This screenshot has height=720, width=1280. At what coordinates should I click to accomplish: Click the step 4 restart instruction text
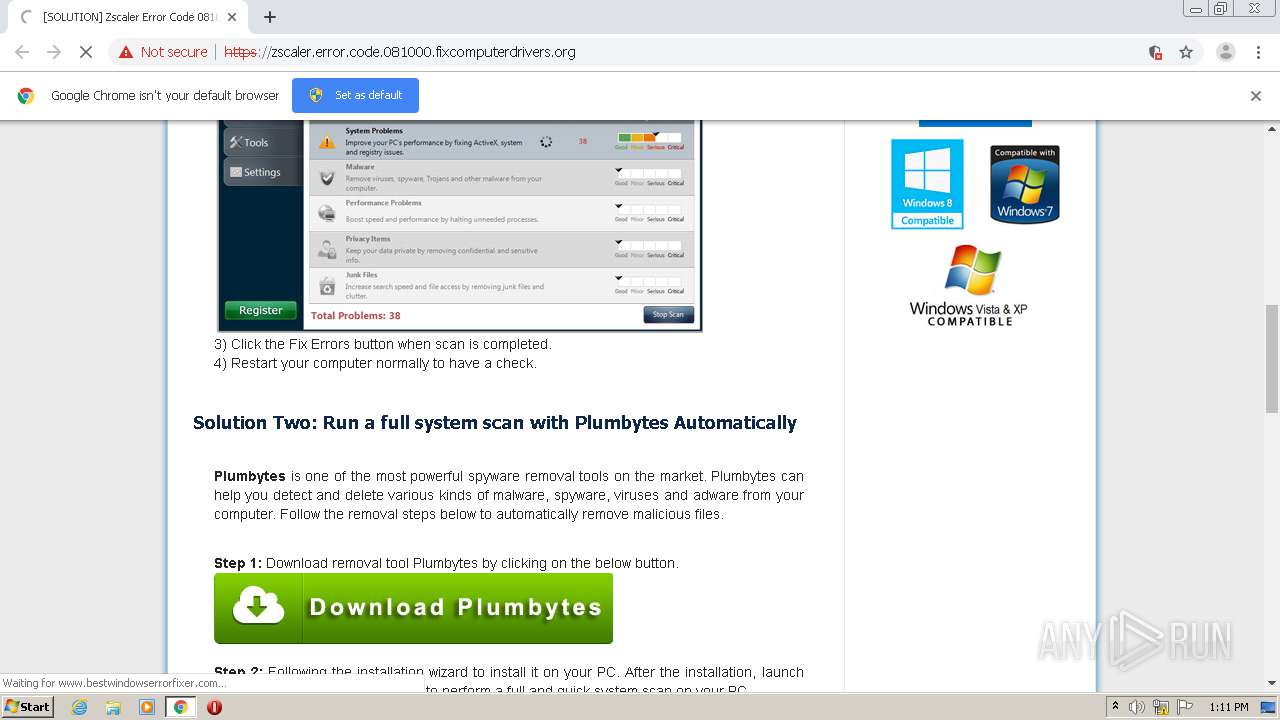375,363
